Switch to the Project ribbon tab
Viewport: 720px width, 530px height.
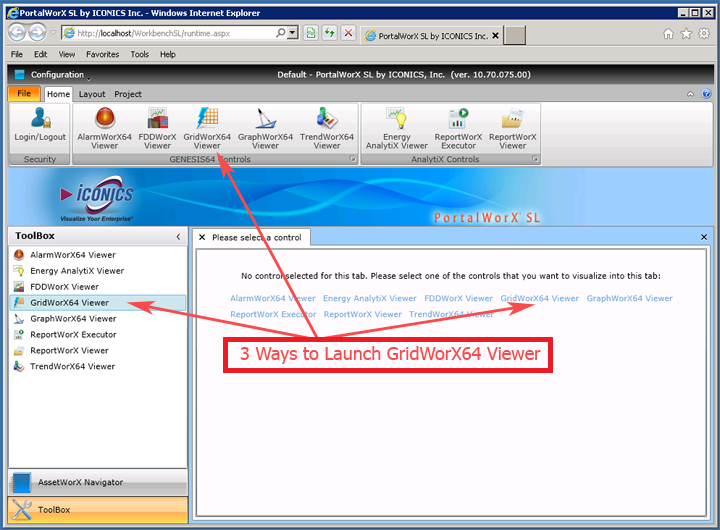click(128, 94)
